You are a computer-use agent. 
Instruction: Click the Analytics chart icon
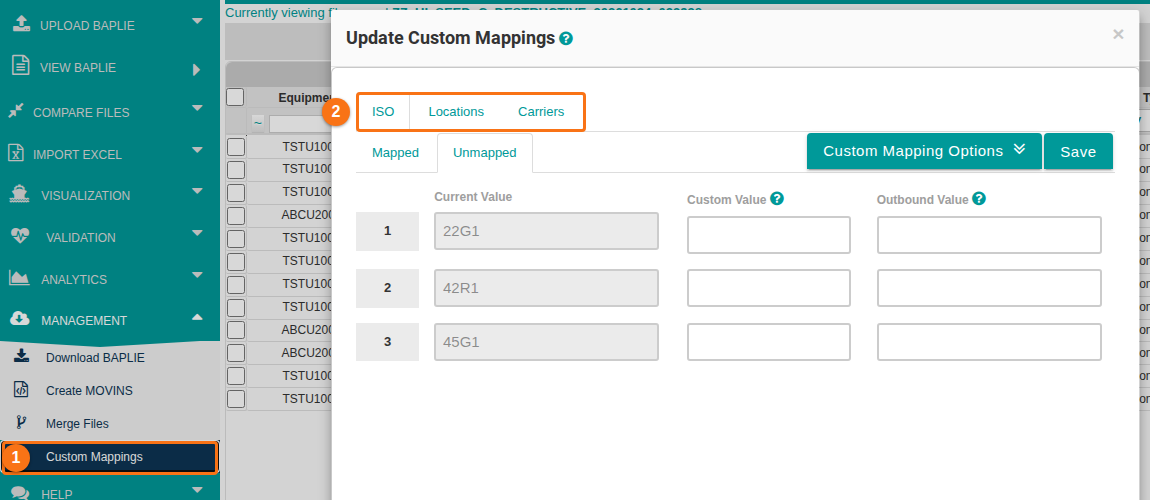click(x=18, y=278)
